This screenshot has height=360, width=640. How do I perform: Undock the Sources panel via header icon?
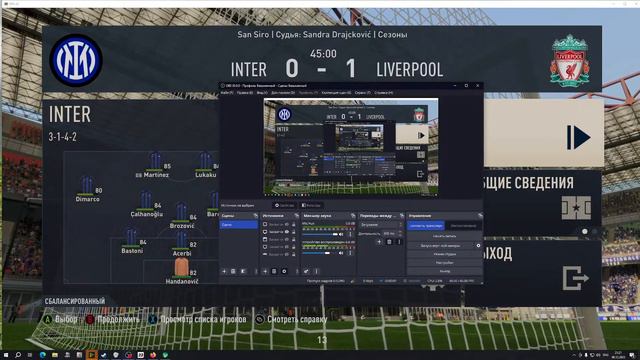point(297,216)
